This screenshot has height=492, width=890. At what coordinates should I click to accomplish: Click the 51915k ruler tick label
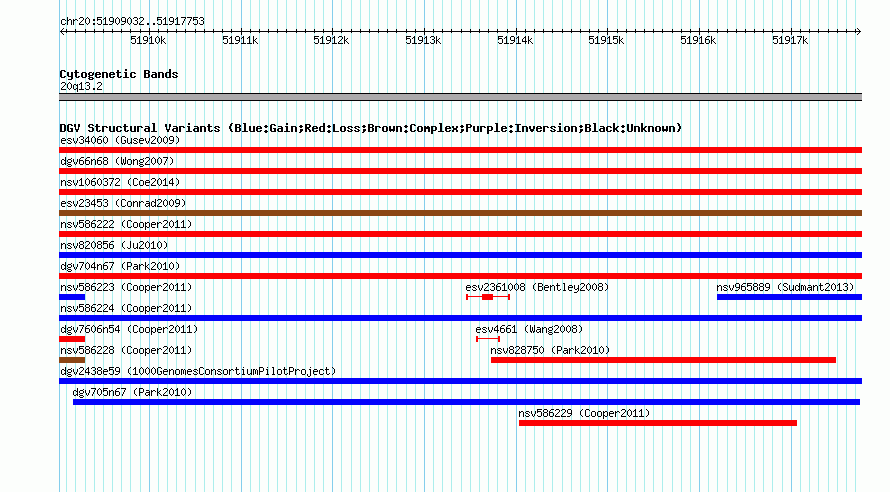click(x=606, y=41)
